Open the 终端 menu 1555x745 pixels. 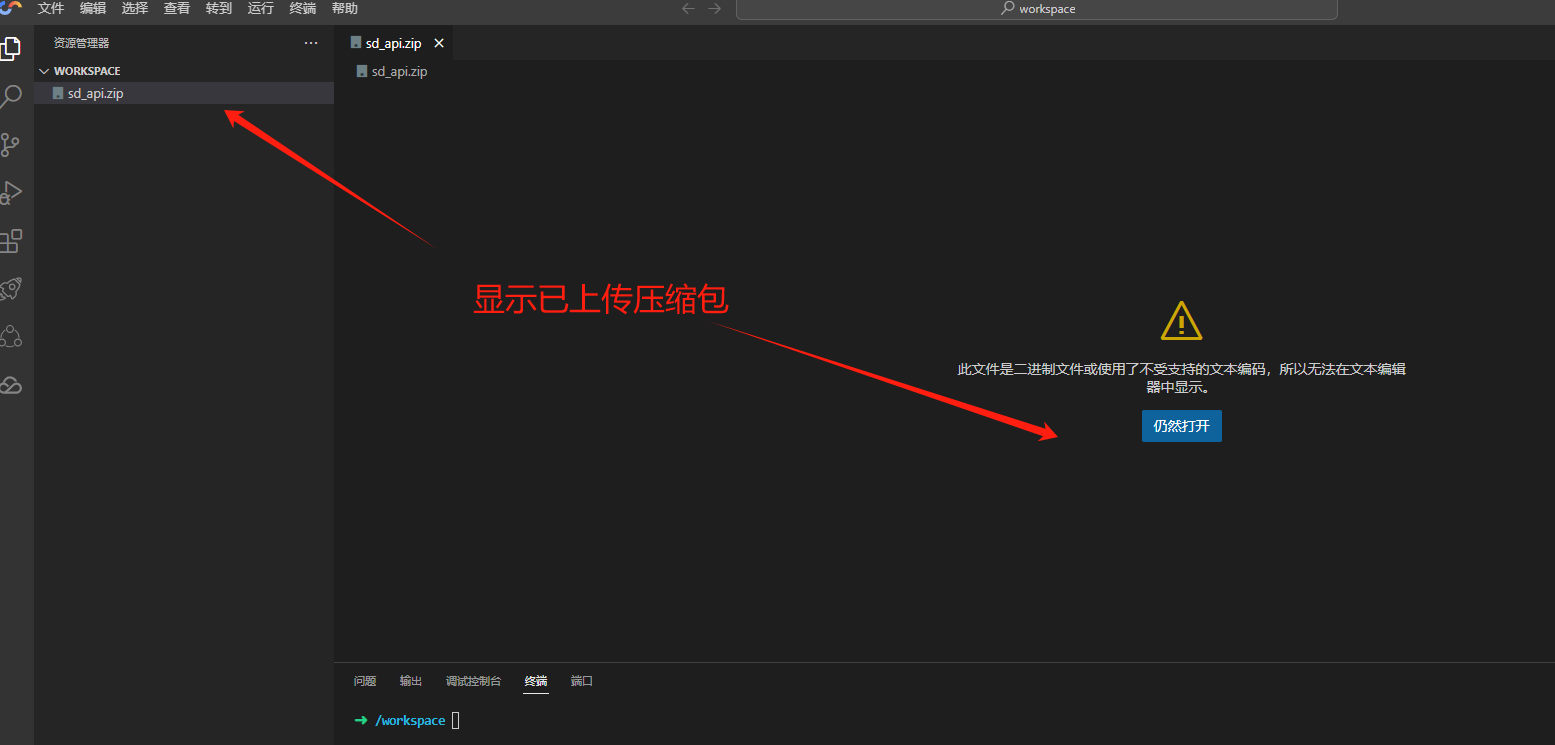[x=303, y=8]
